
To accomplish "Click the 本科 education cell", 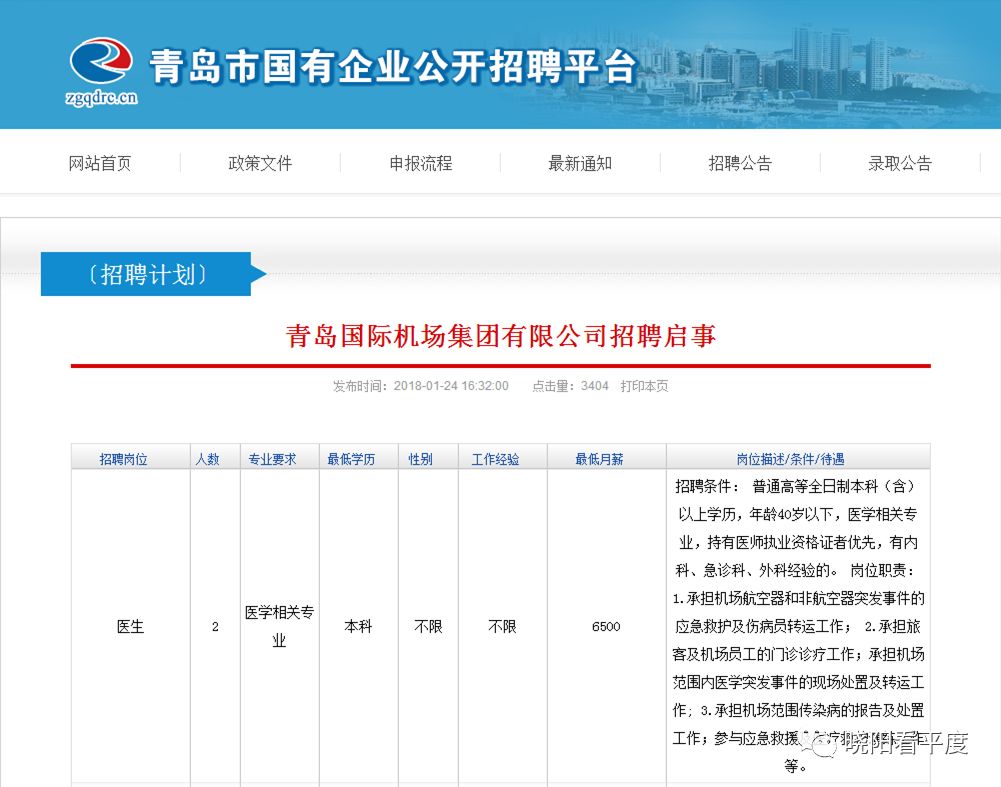I will tap(358, 627).
